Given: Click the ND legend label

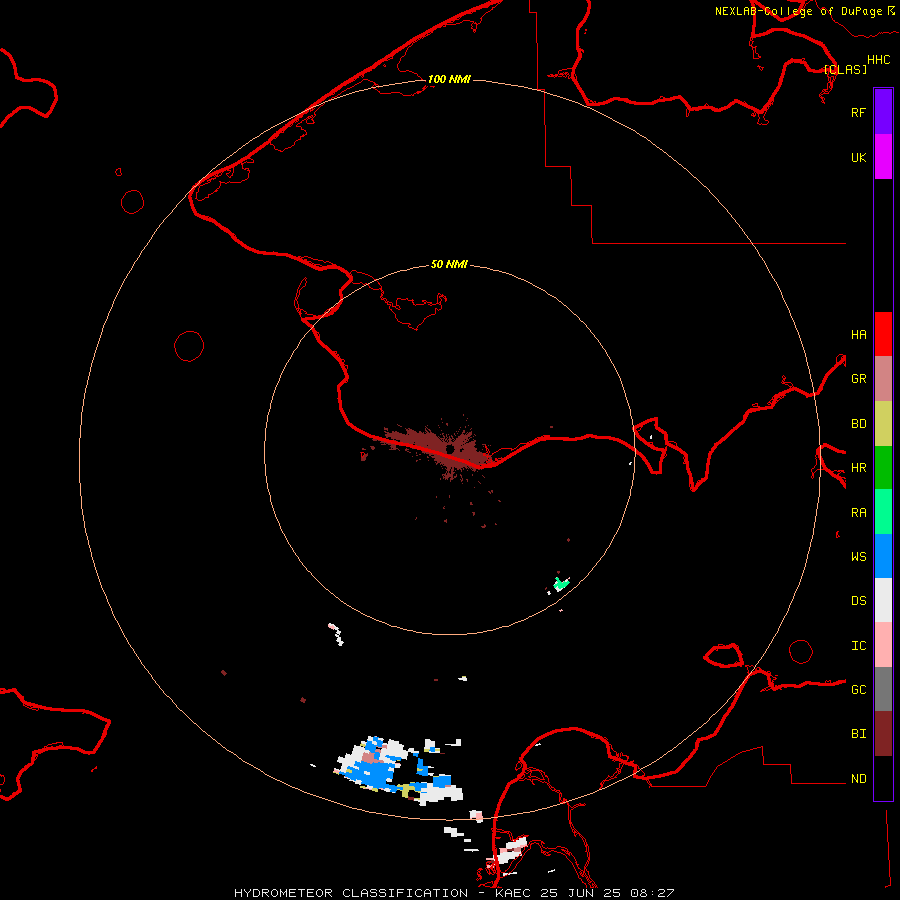Looking at the screenshot, I should (858, 779).
